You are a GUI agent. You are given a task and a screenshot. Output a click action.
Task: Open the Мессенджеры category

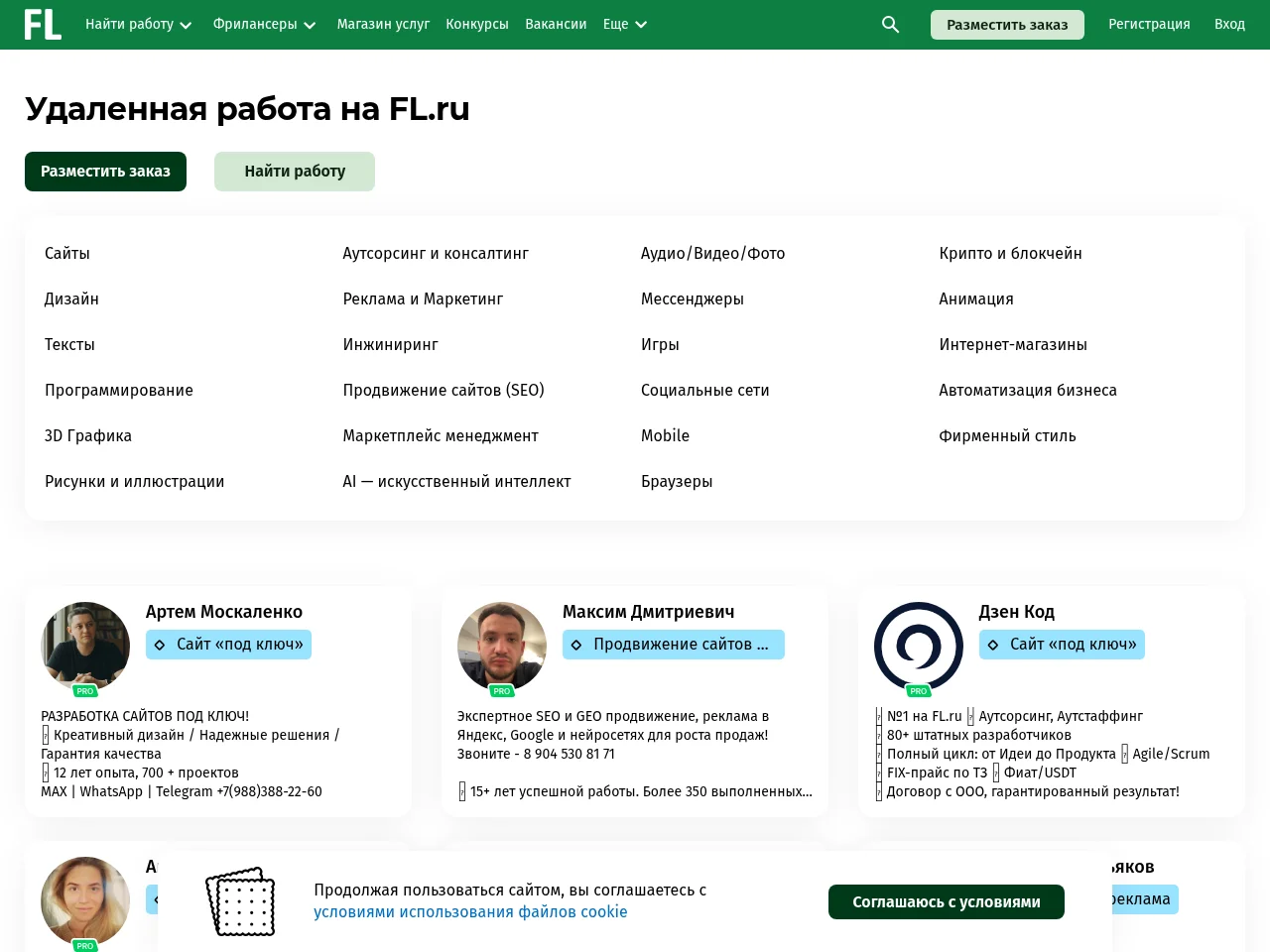click(x=693, y=299)
